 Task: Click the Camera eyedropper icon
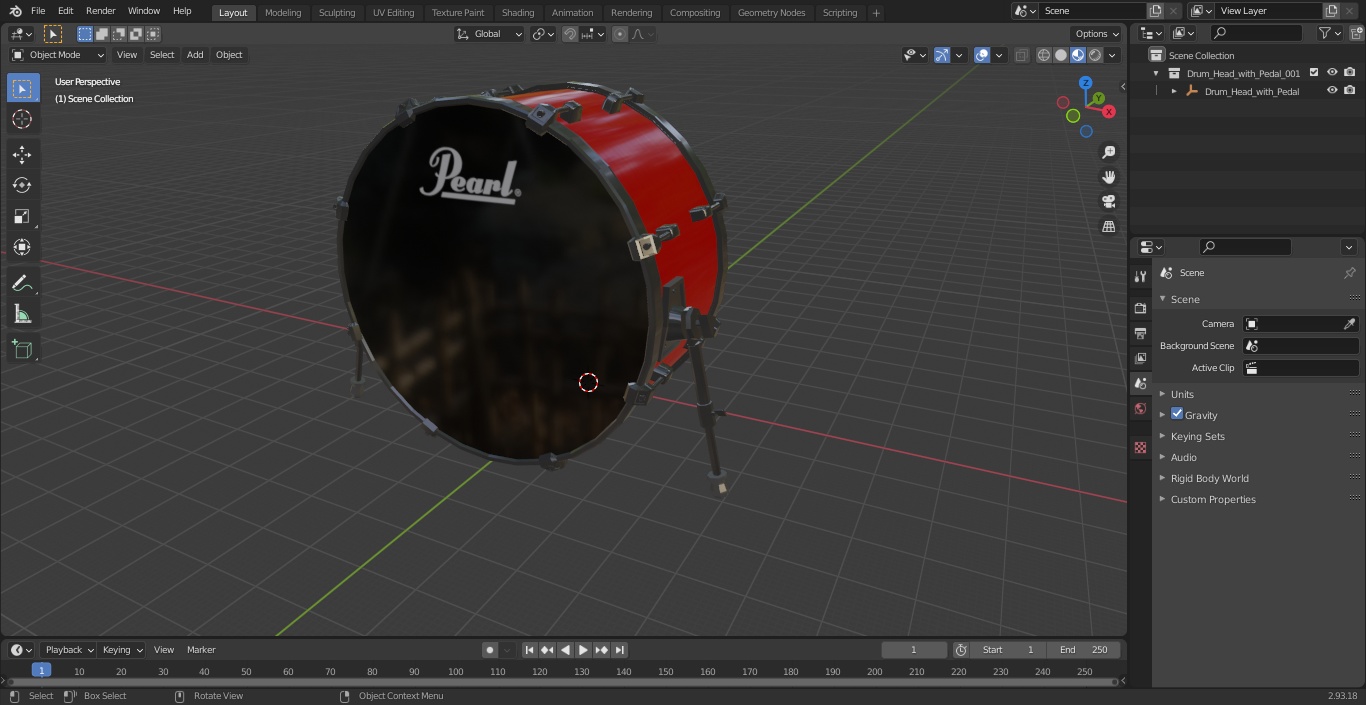click(1349, 324)
